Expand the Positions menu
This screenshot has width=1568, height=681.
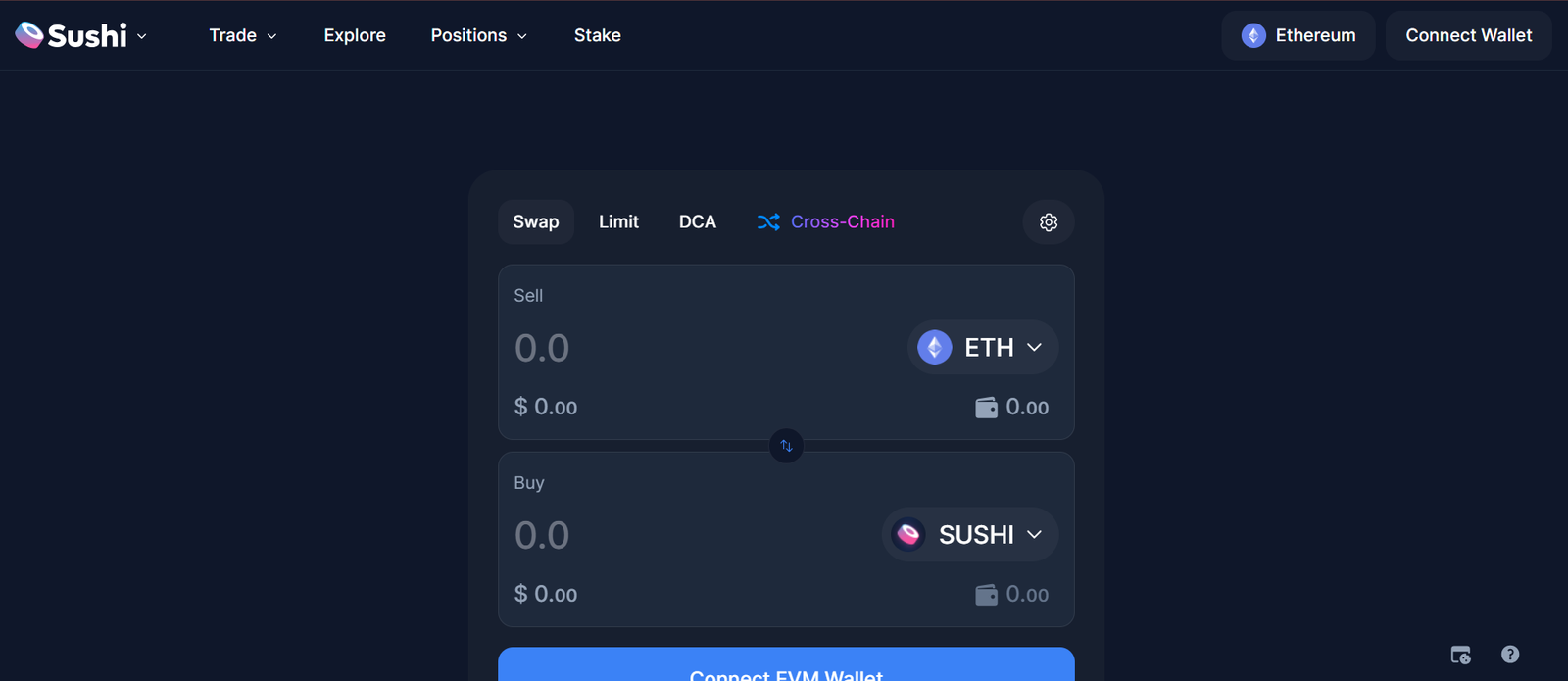(478, 35)
